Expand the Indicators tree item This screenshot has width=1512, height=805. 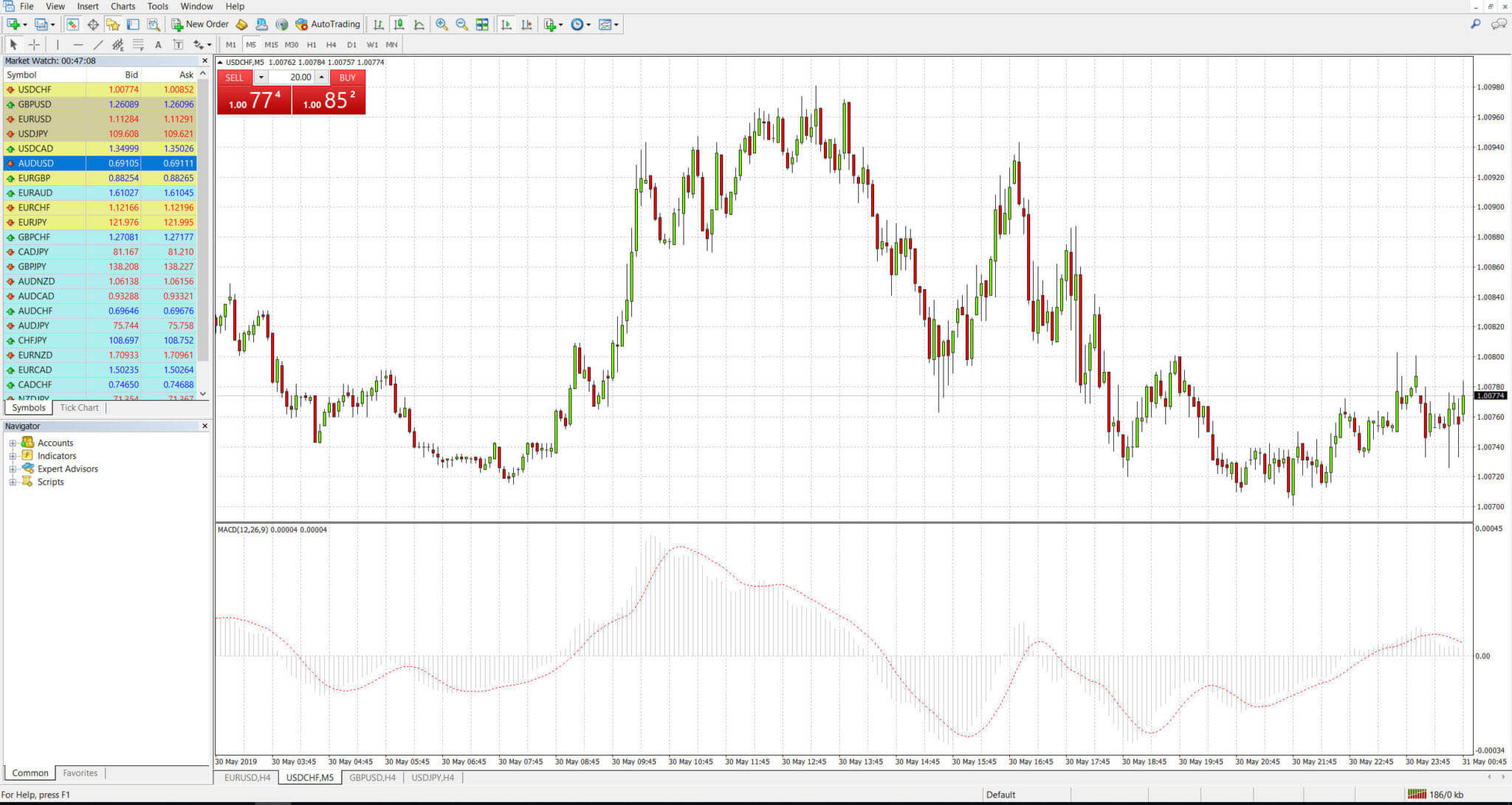coord(14,455)
